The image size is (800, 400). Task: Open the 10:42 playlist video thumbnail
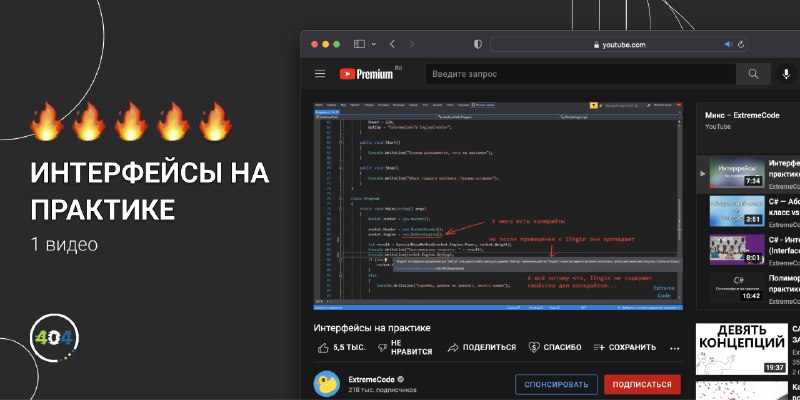737,288
